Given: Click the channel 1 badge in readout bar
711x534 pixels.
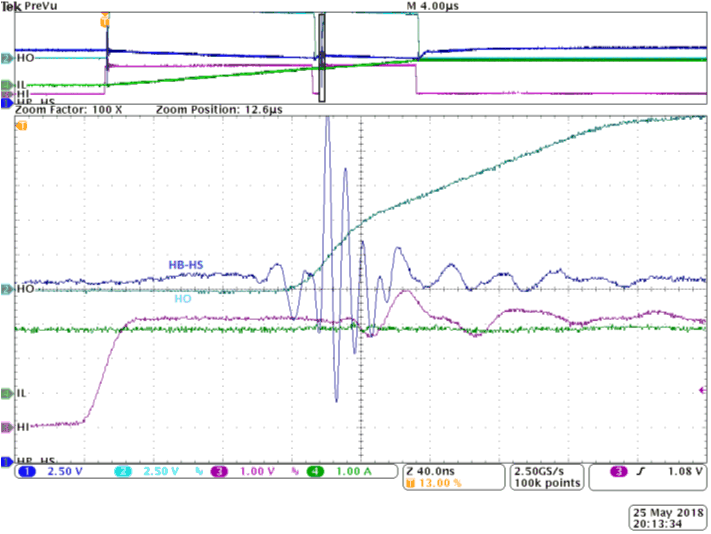Looking at the screenshot, I should 27,471.
